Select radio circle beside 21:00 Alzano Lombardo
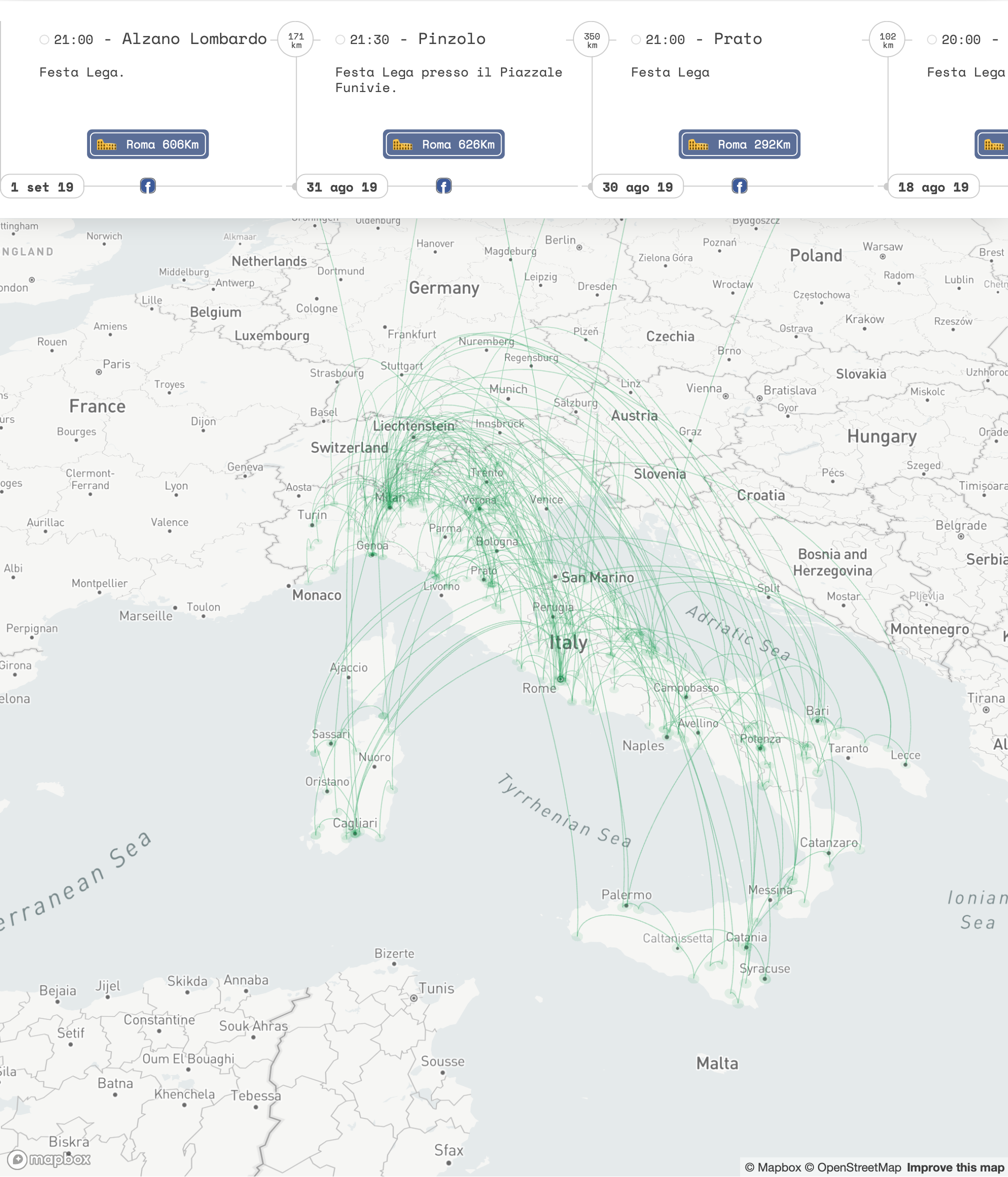The height and width of the screenshot is (1177, 1008). click(43, 40)
